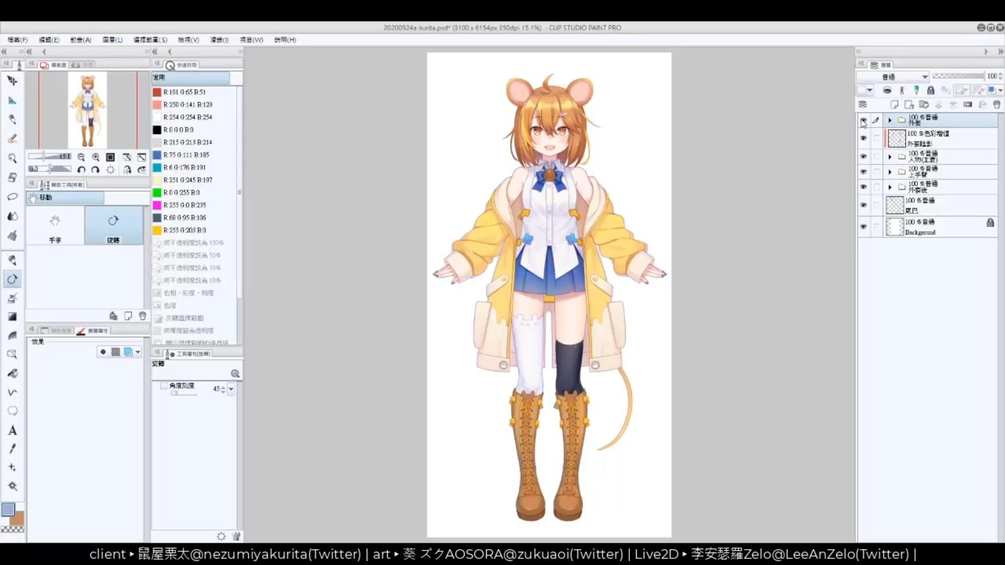The image size is (1005, 565).
Task: Click clip to layer below icon
Action: 887,90
